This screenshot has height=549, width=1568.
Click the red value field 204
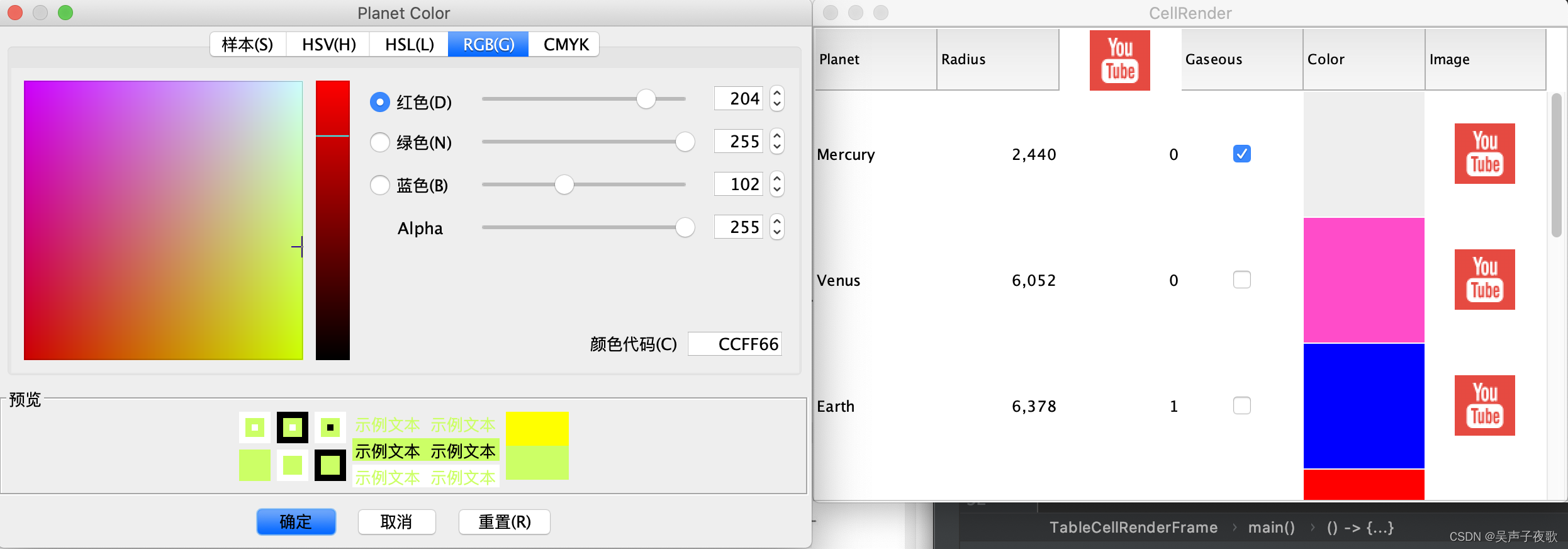click(x=738, y=98)
